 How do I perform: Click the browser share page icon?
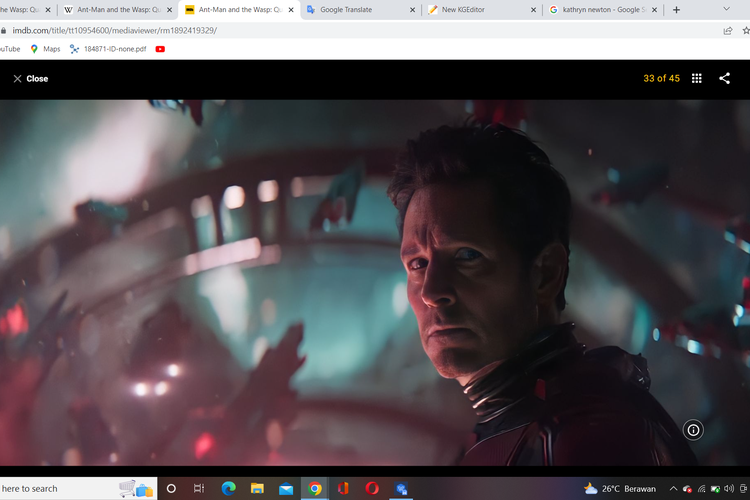point(727,30)
